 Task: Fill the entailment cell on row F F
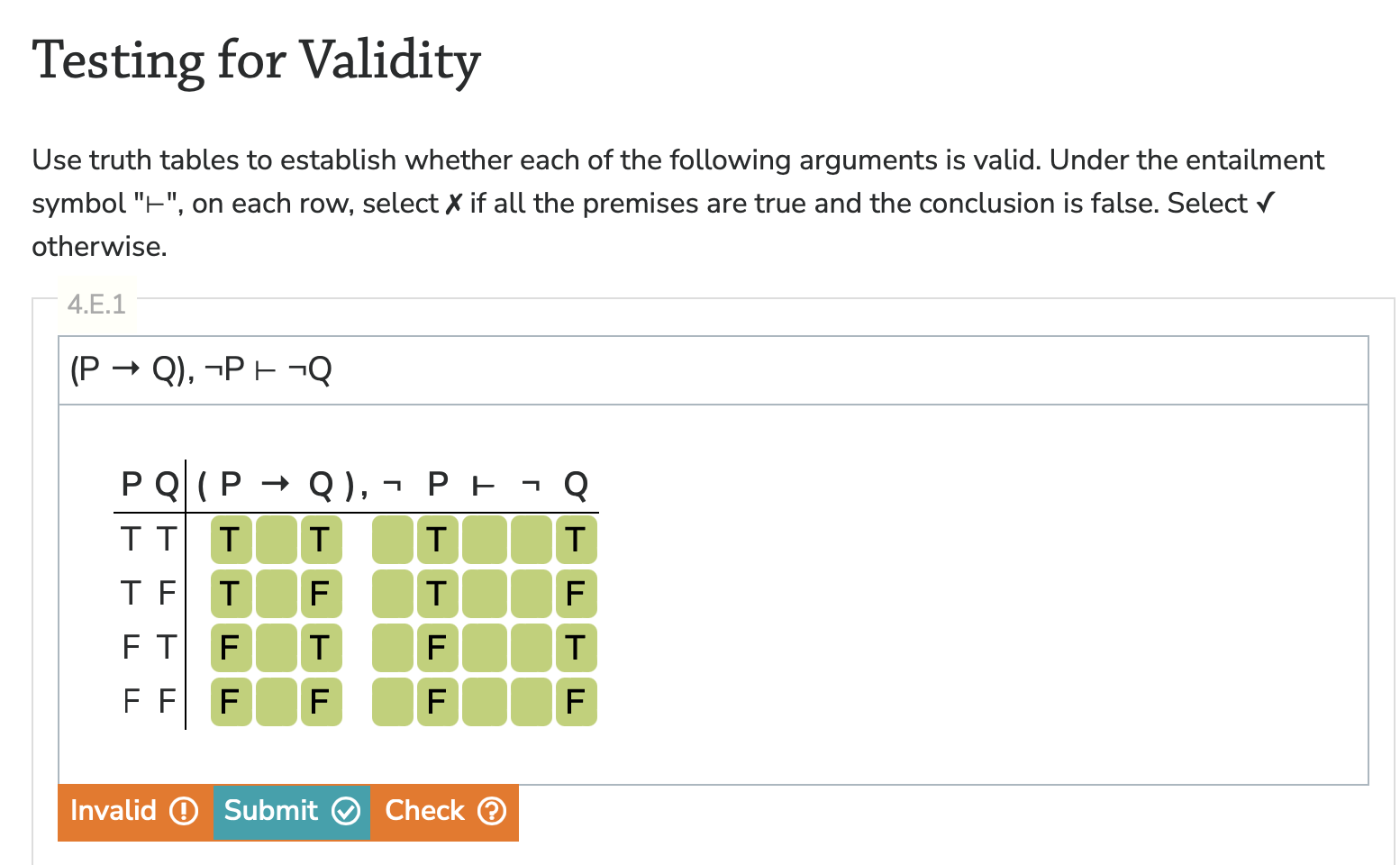click(483, 701)
